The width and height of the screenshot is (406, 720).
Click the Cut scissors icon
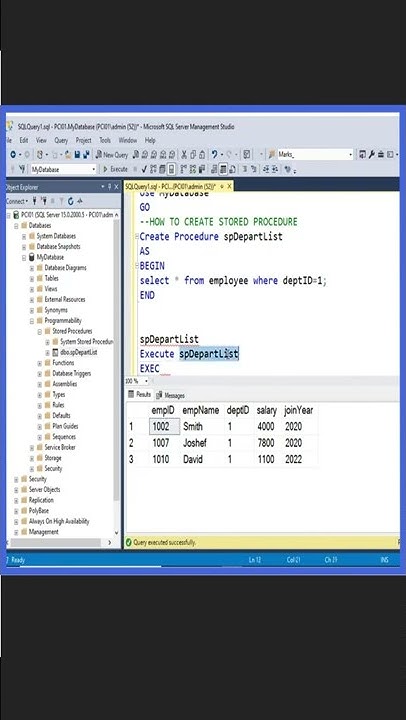[184, 155]
